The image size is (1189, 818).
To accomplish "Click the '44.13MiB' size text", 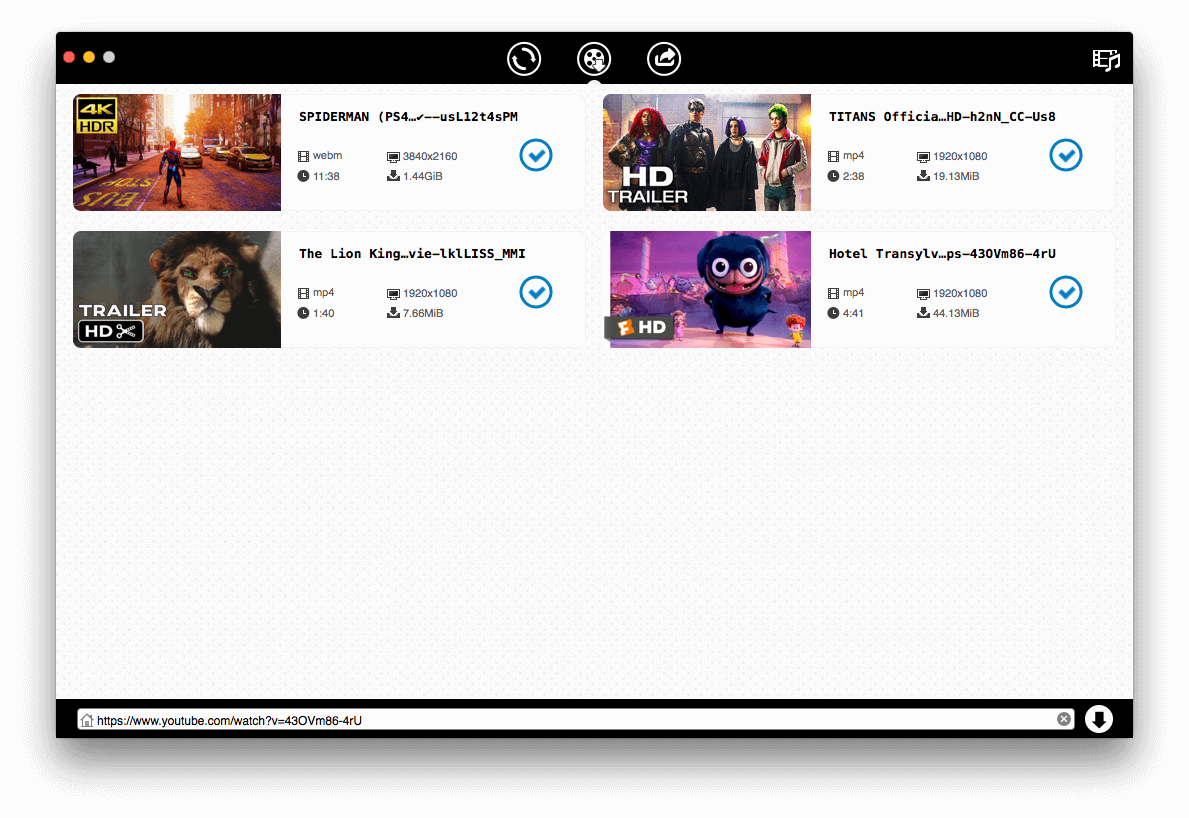I will (956, 313).
